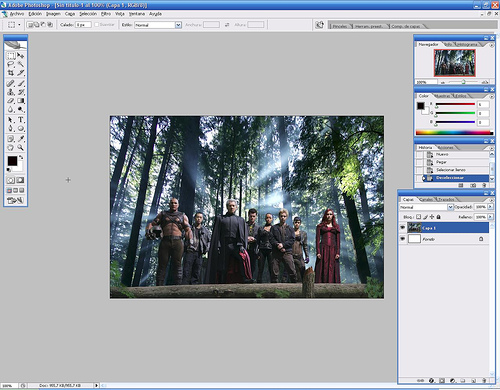Screen dimensions: 500x390
Task: Open the Estilo dropdown in options bar
Action: click(x=178, y=25)
